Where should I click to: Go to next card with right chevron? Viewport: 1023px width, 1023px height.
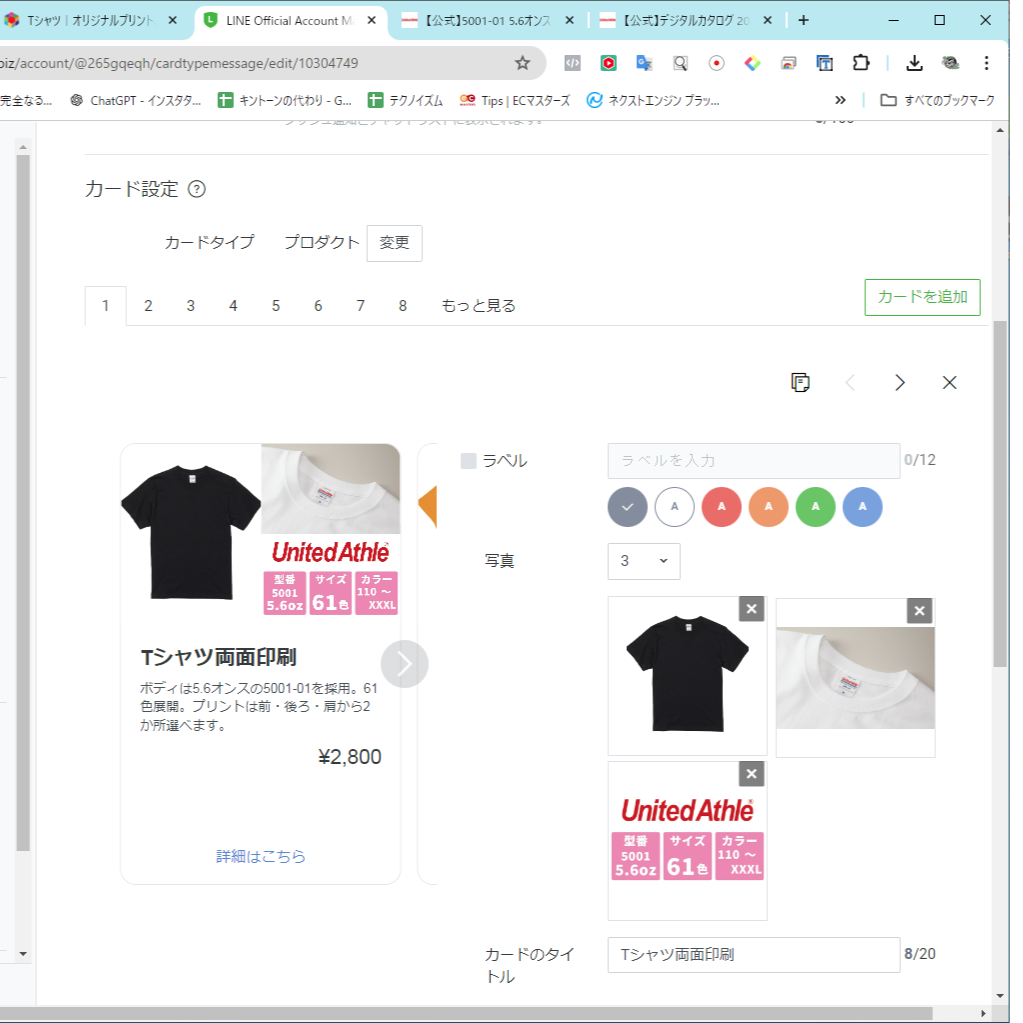click(900, 382)
